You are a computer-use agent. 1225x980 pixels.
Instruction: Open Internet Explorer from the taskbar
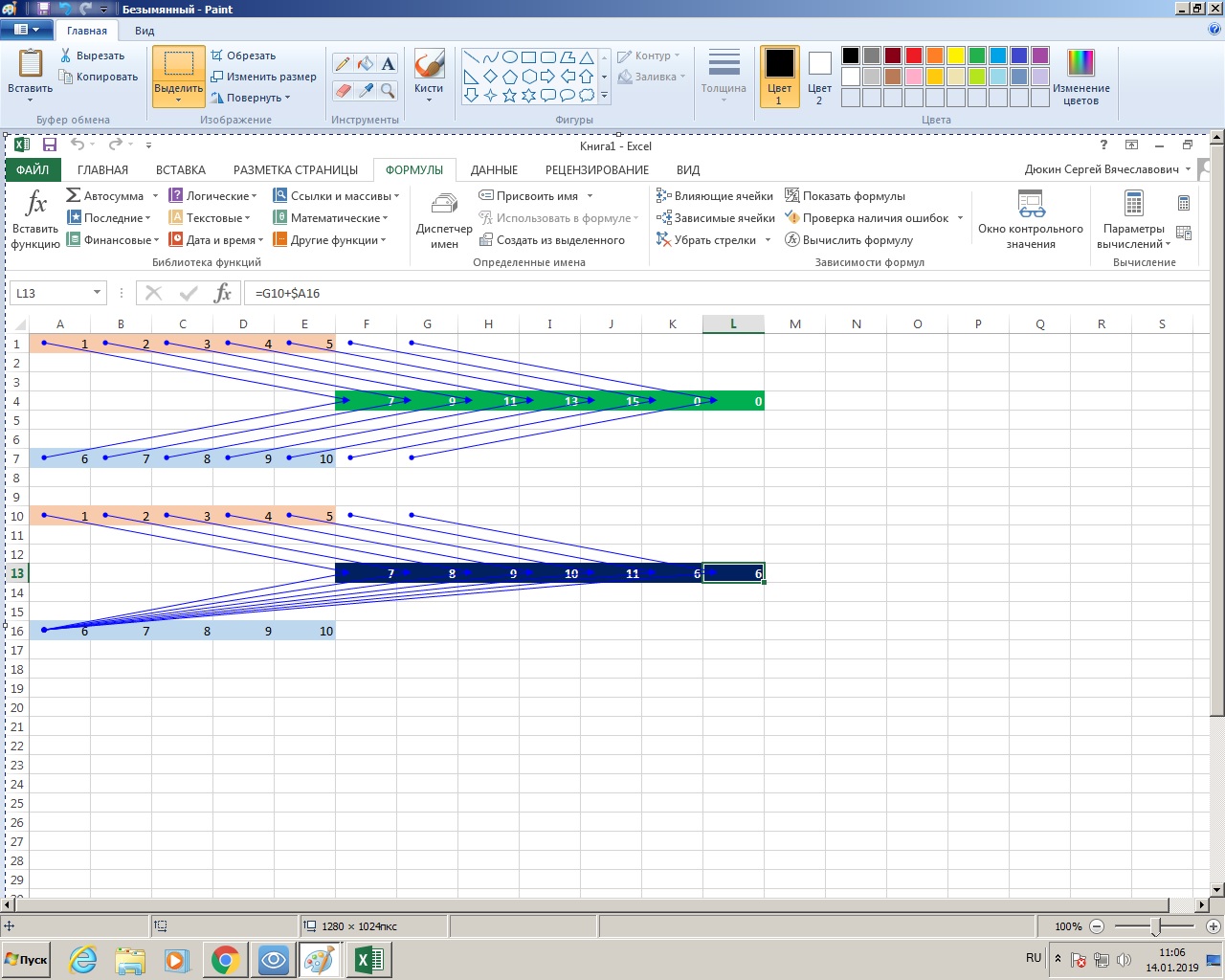pos(83,960)
